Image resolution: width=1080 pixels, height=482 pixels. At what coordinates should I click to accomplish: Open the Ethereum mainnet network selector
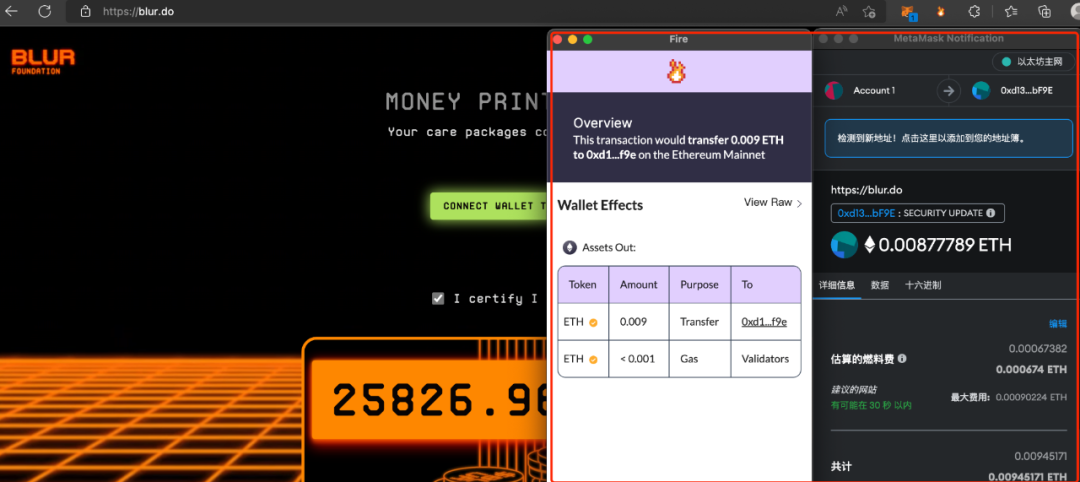pos(1032,62)
